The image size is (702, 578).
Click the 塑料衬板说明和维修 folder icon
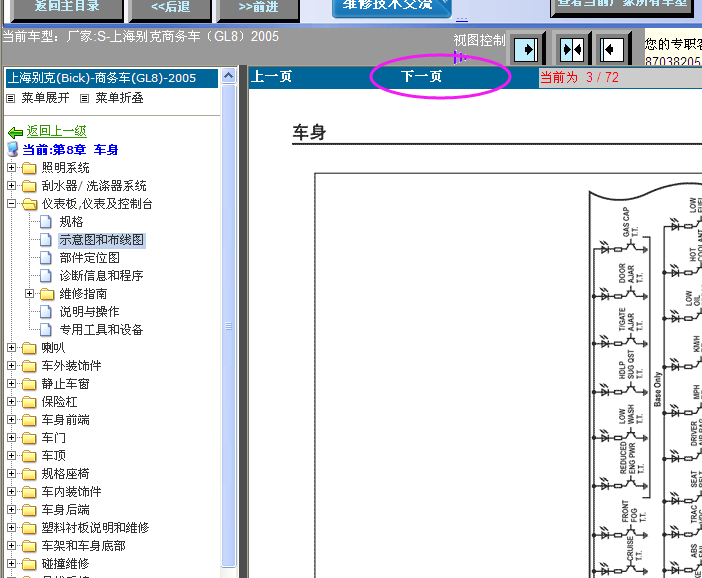[29, 528]
